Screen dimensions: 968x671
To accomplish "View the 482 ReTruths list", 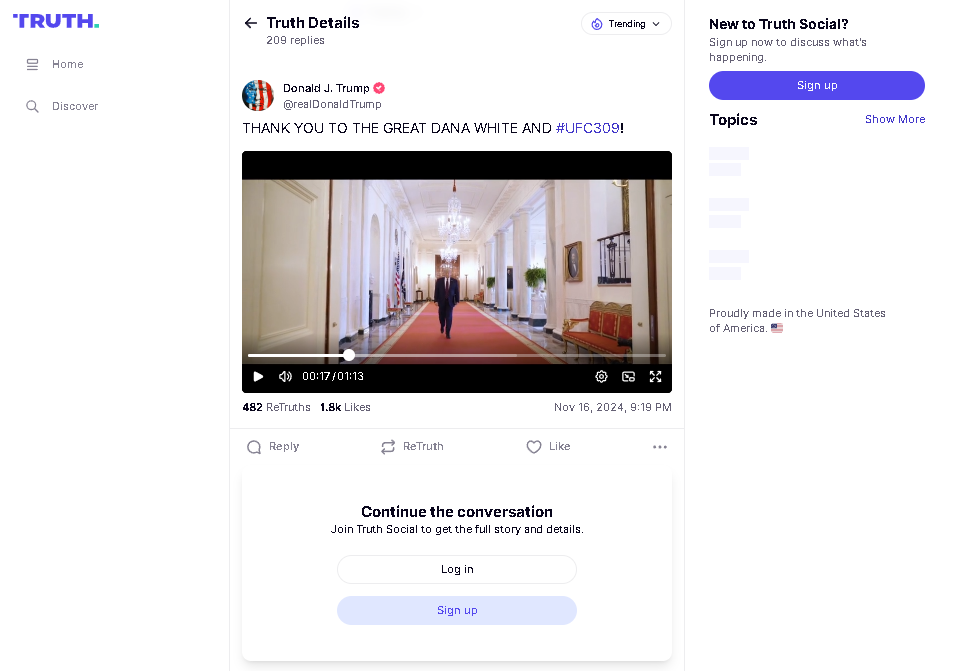I will tap(277, 407).
